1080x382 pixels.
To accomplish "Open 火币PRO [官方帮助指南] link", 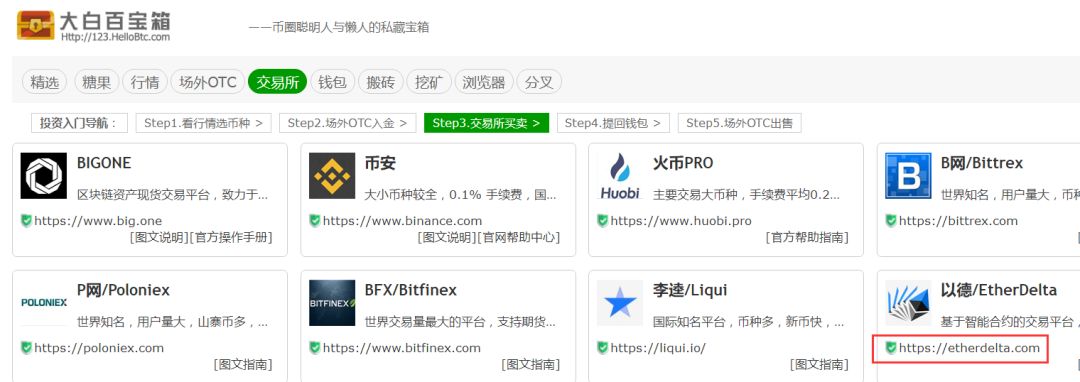I will point(807,237).
